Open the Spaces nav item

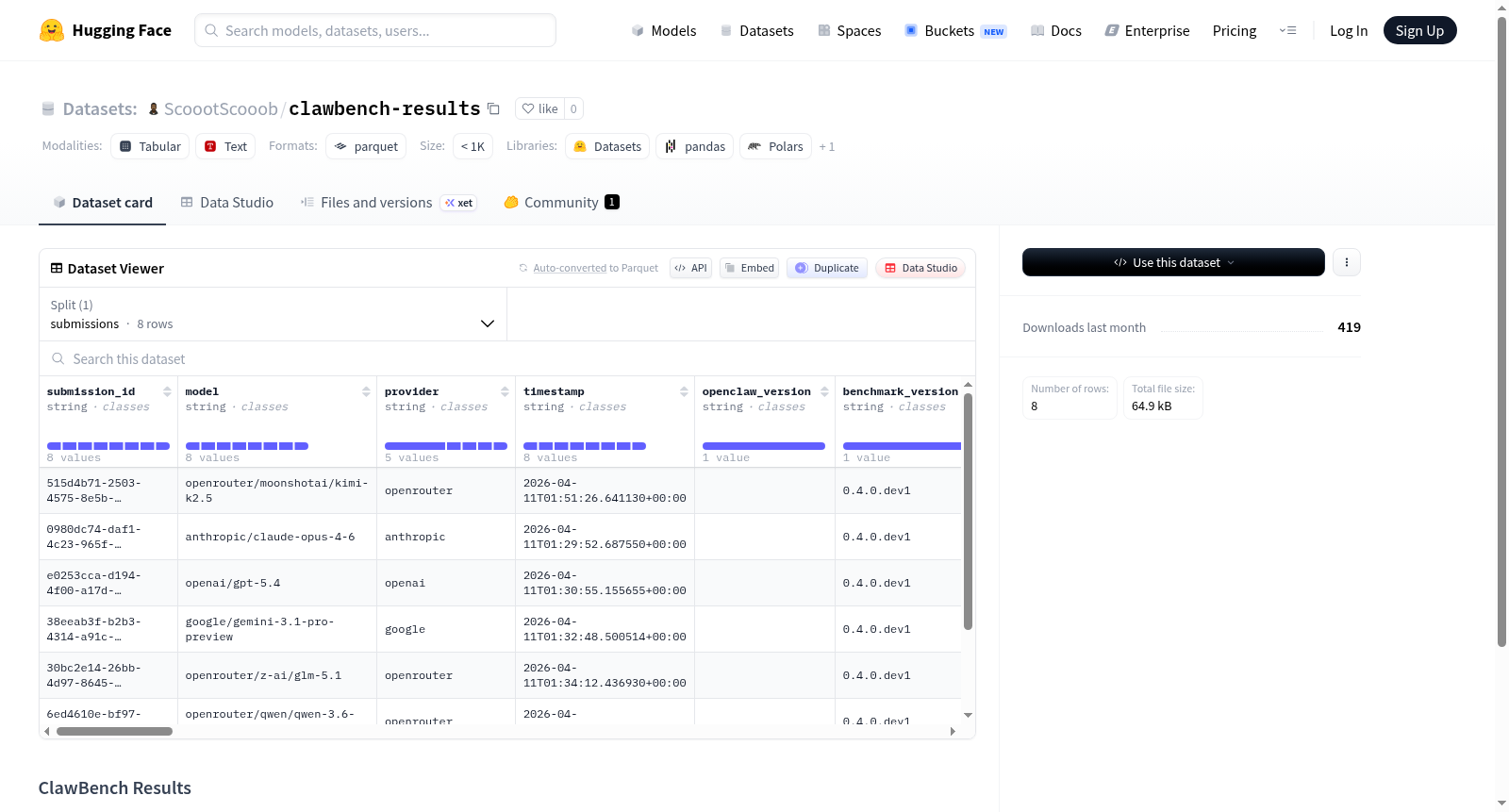coord(849,30)
